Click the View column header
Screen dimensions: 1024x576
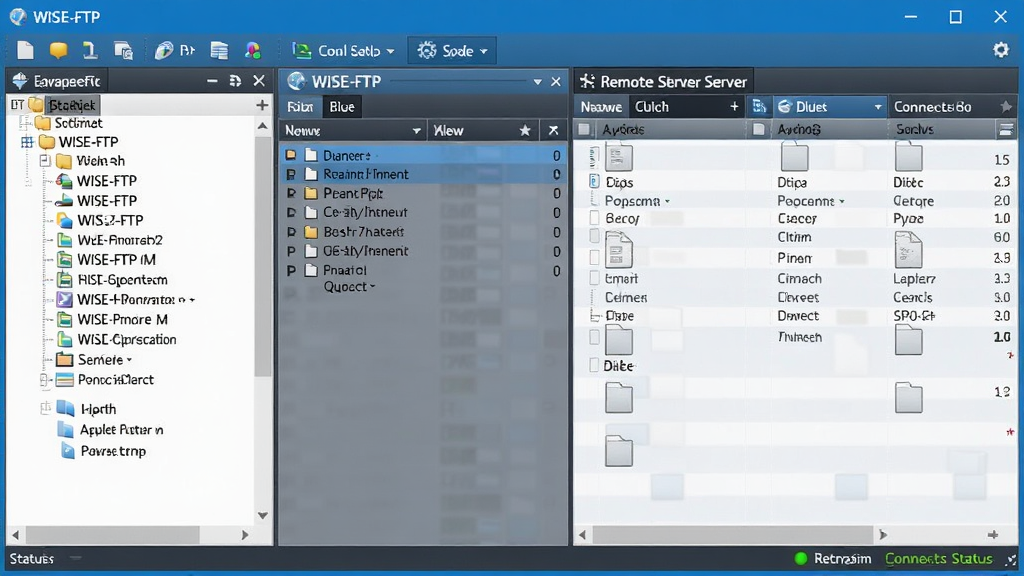(x=449, y=131)
